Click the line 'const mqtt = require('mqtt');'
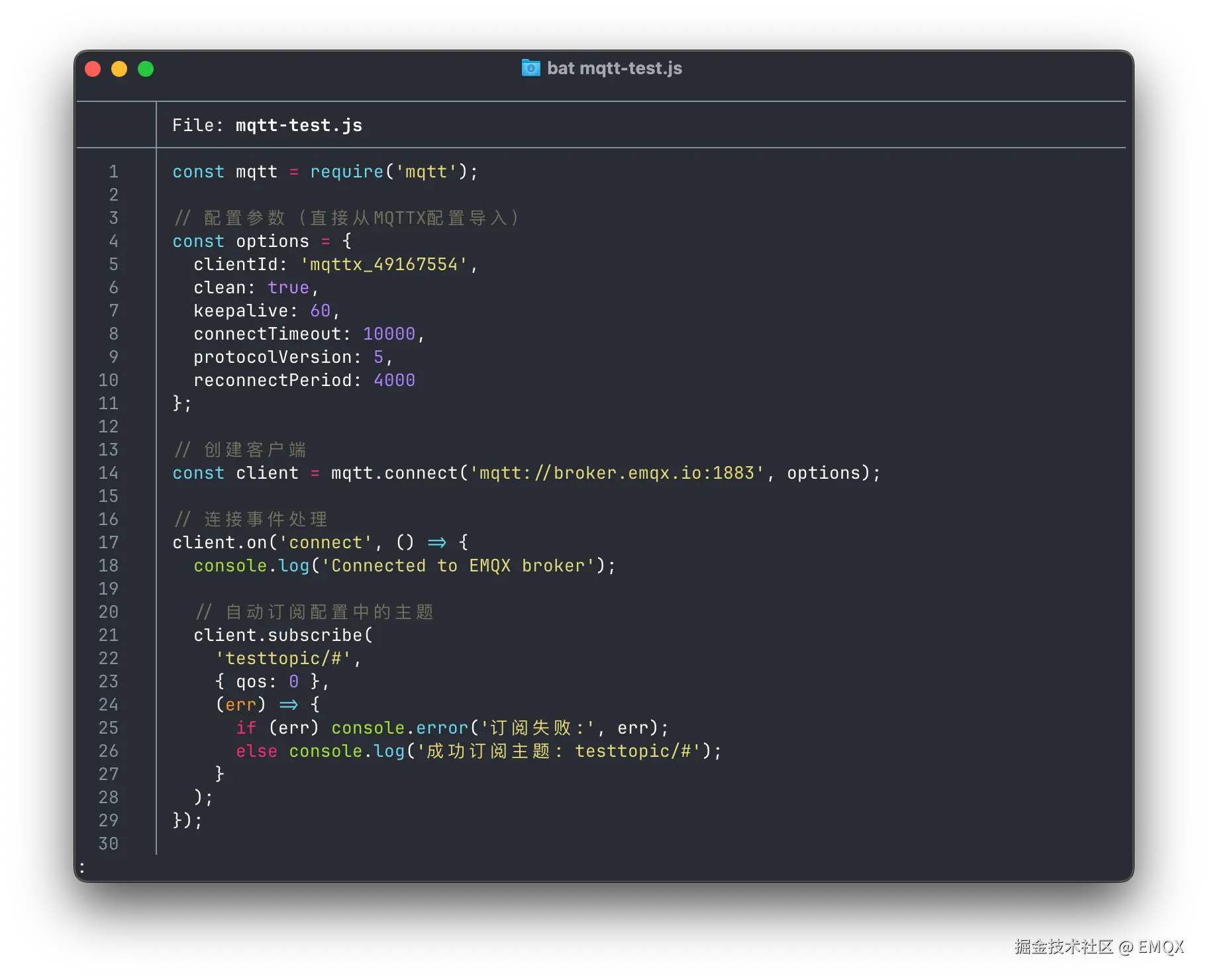 coord(325,171)
